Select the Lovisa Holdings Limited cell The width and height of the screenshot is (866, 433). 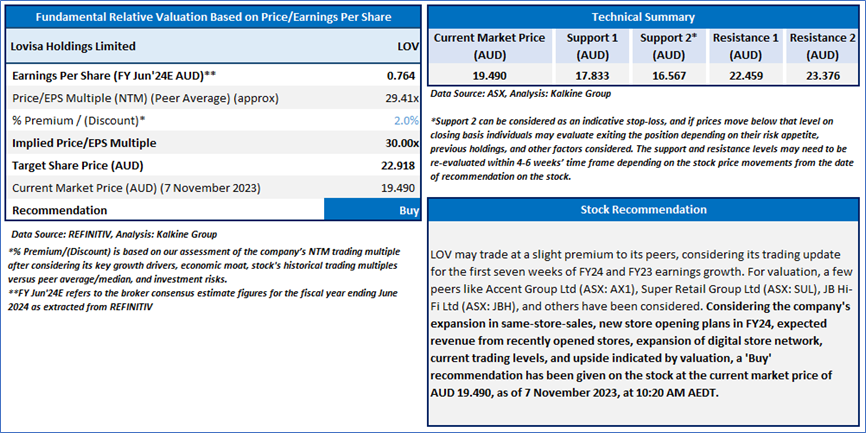click(73, 46)
